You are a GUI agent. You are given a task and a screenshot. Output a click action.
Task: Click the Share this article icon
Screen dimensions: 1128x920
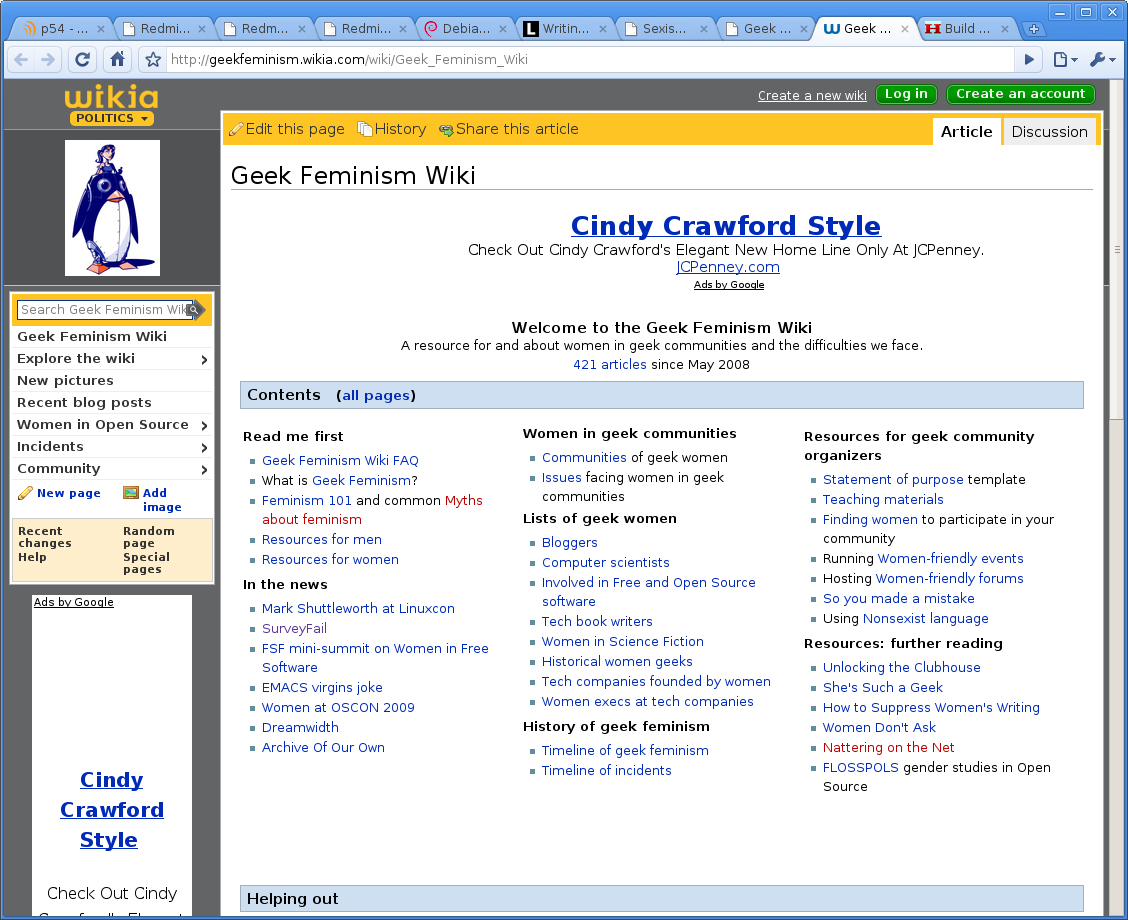tap(446, 130)
